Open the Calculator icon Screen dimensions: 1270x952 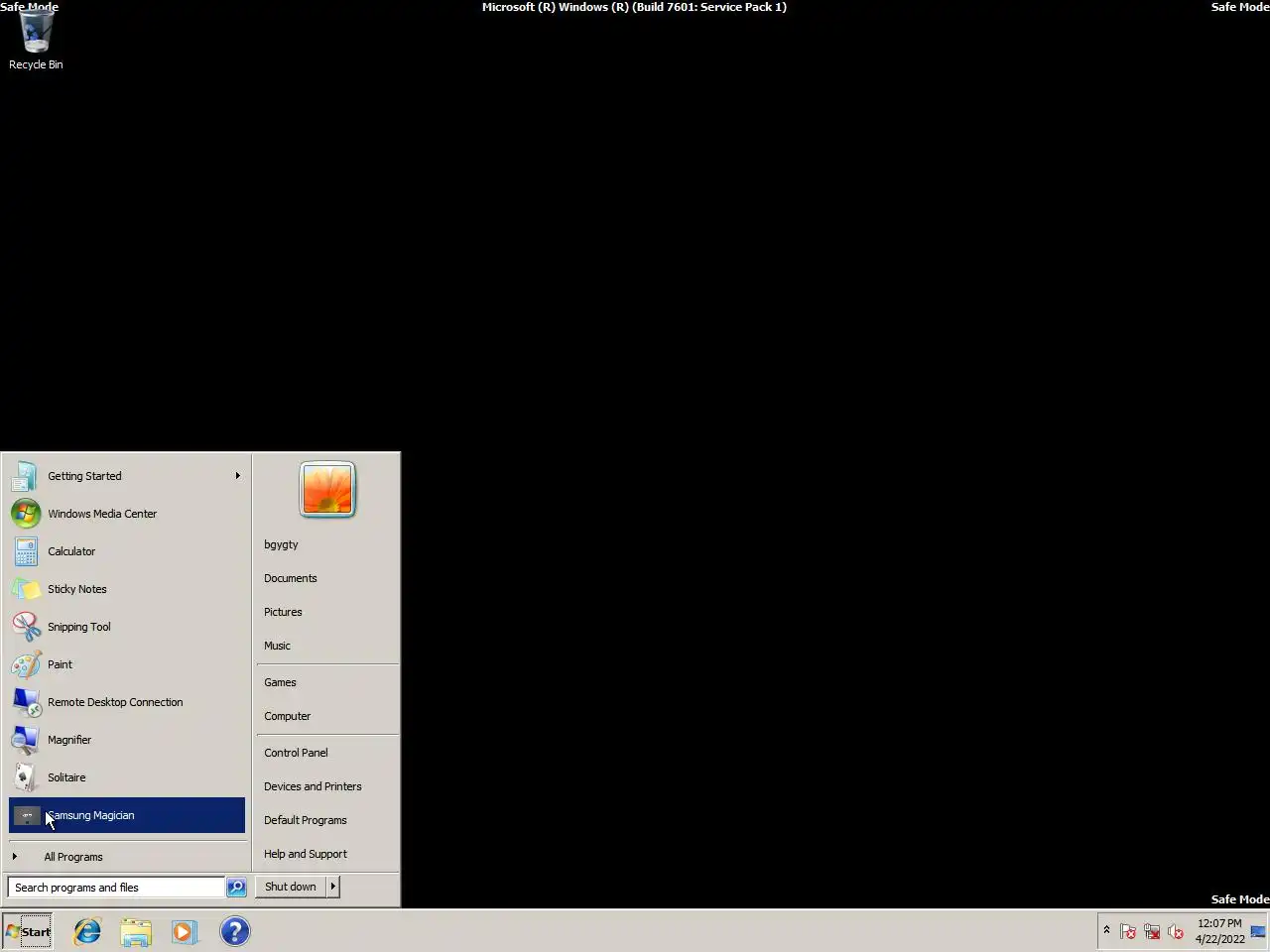tap(26, 551)
